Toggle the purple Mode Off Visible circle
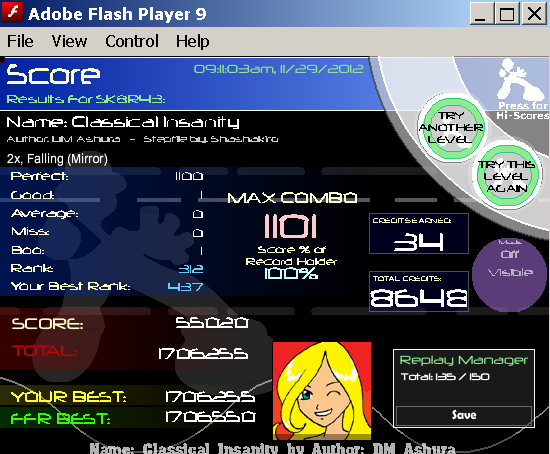 509,275
